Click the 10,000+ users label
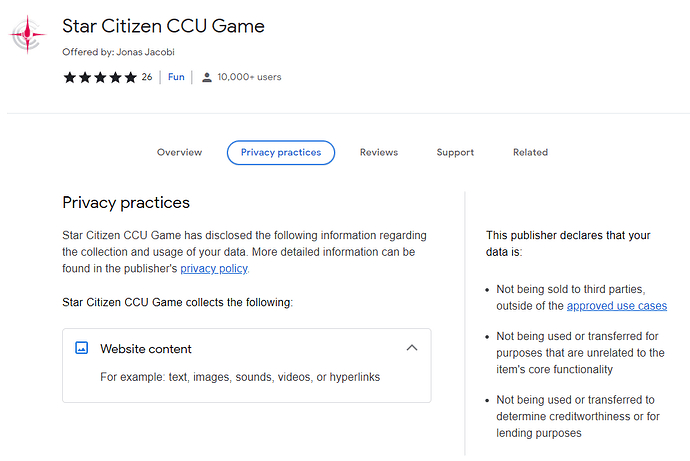 tap(249, 77)
